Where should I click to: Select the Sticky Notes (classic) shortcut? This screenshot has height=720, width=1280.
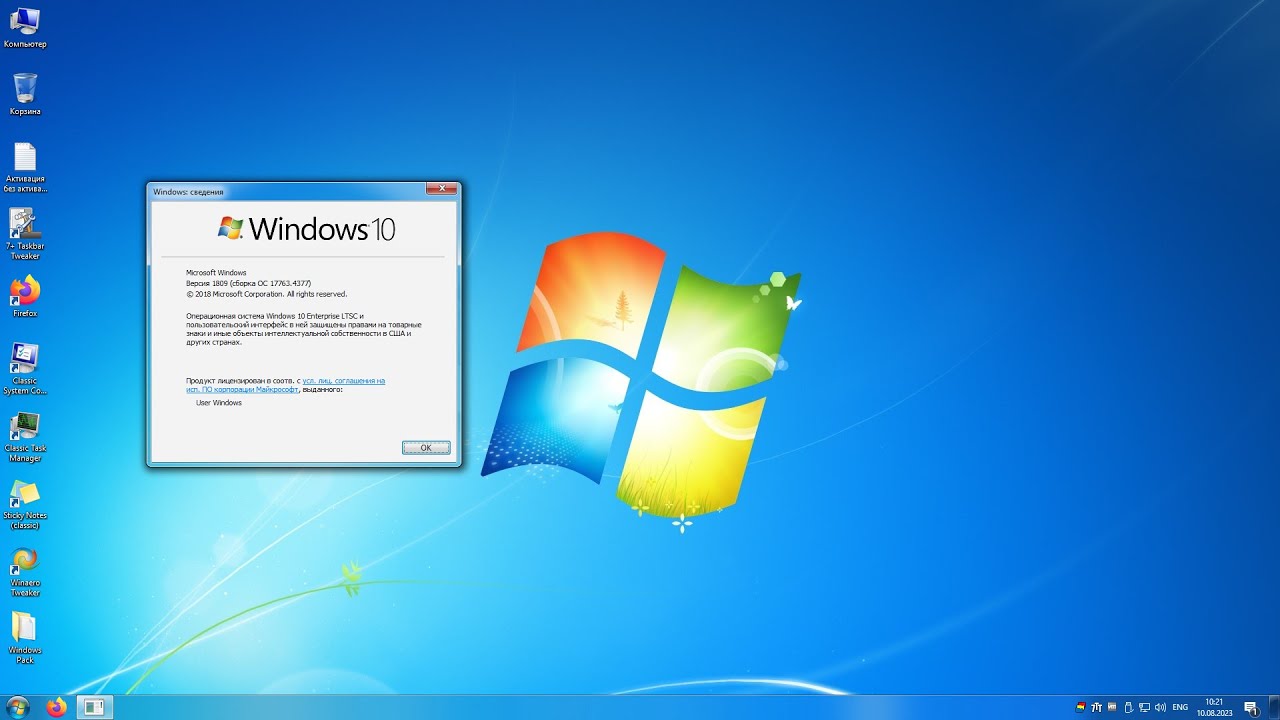[x=25, y=504]
